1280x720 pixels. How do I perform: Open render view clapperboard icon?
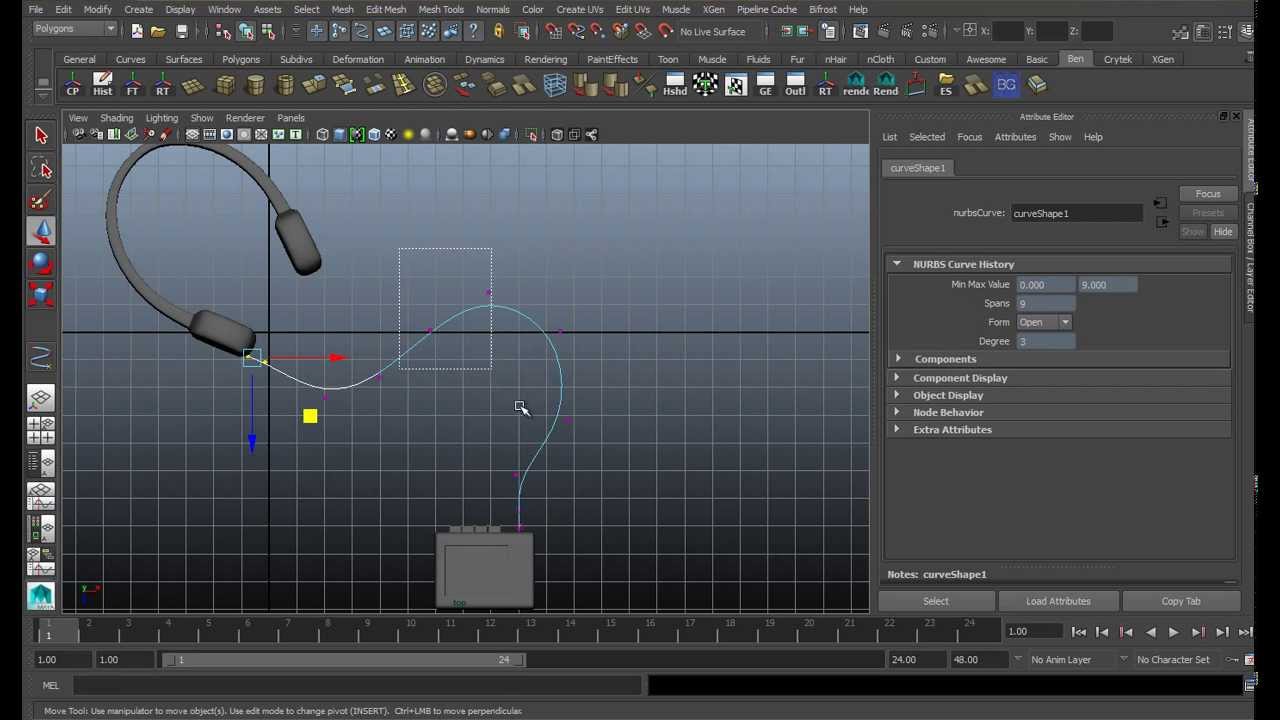pyautogui.click(x=861, y=32)
